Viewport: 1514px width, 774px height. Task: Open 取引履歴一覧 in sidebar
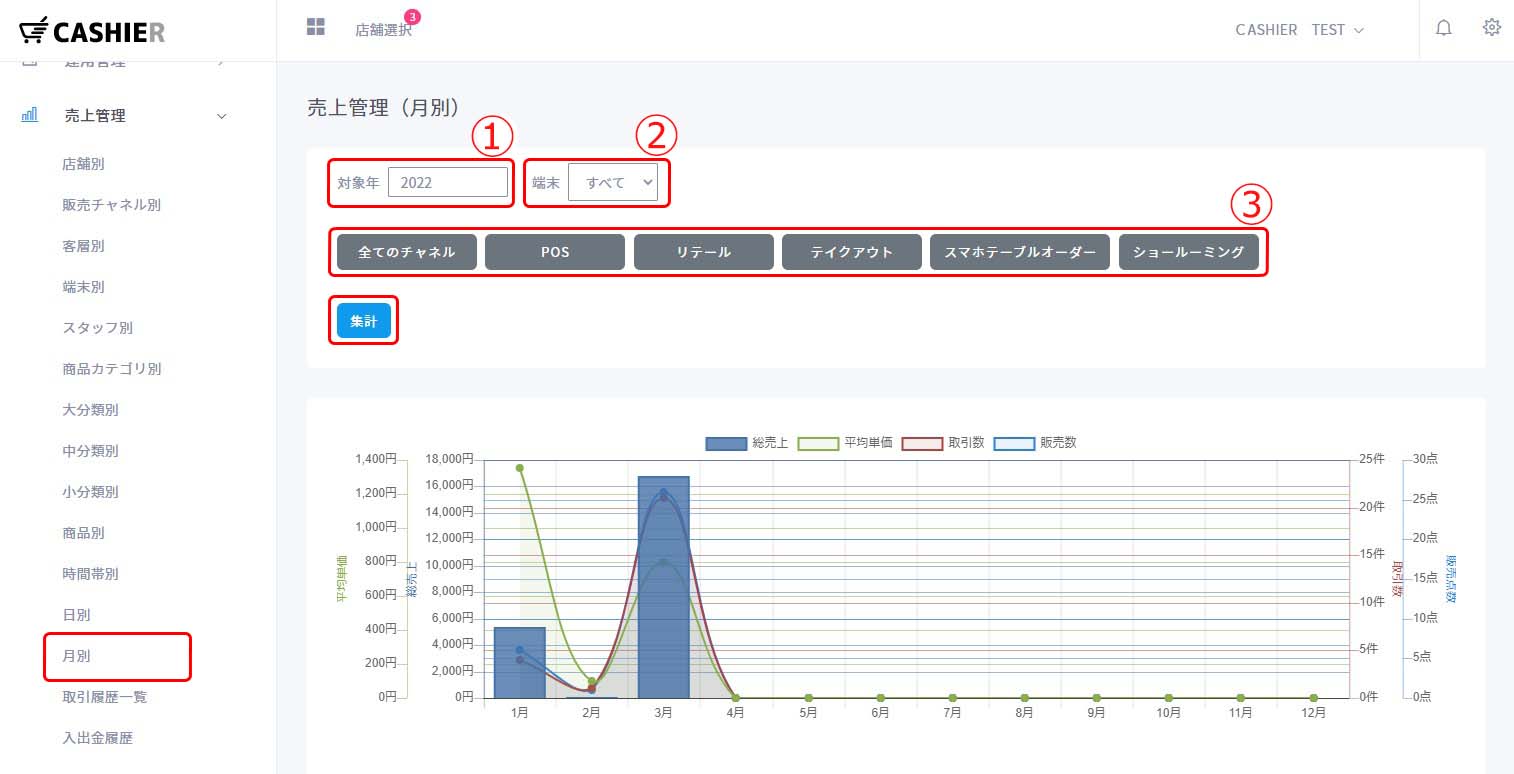coord(105,697)
